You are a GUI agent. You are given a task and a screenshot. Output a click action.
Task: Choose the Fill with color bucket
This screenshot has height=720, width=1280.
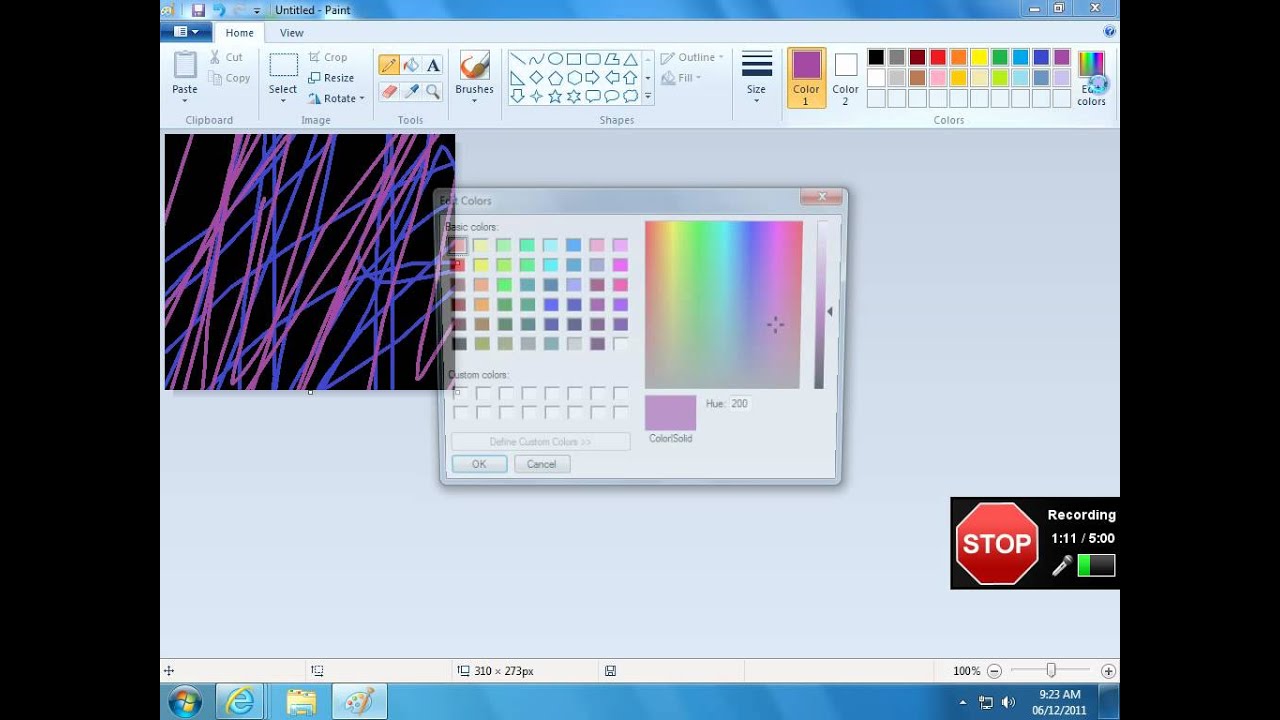[x=411, y=66]
